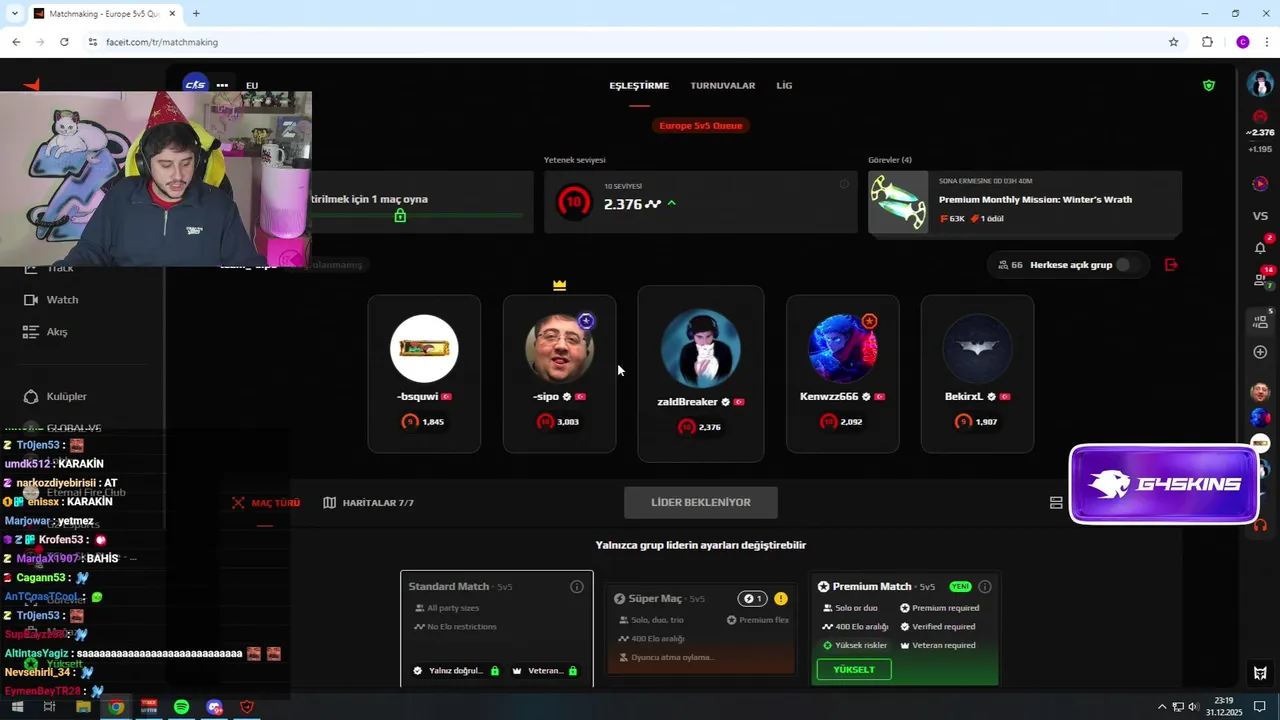
Task: Click the G4SKINS banner
Action: click(x=1164, y=485)
